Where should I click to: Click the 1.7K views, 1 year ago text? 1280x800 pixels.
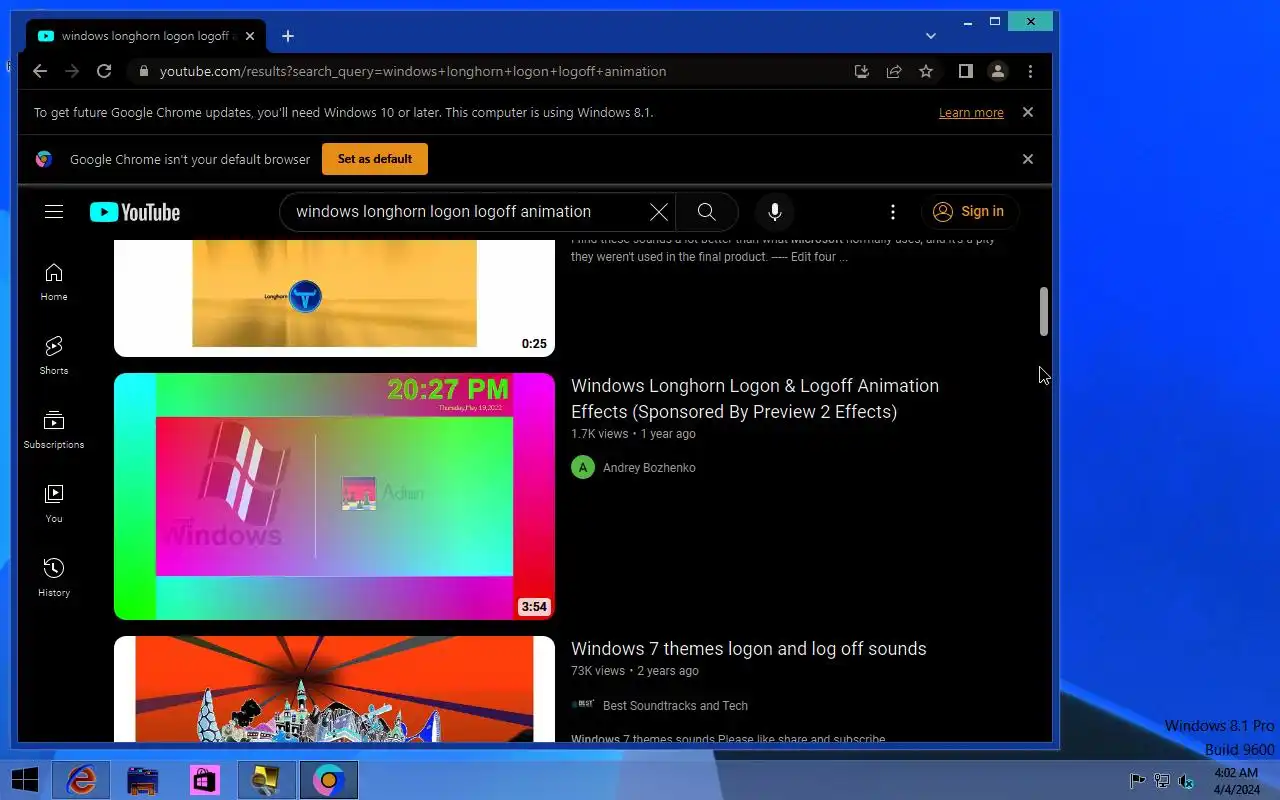coord(633,434)
